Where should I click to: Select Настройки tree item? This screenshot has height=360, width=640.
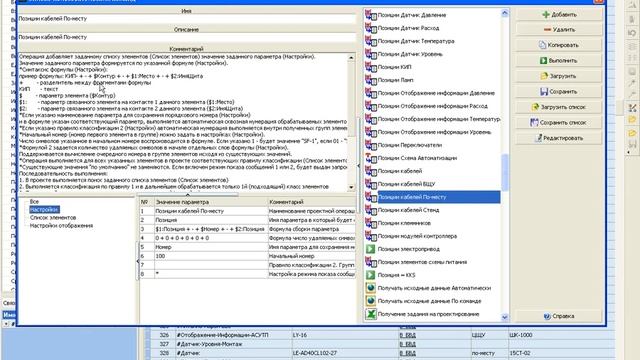pos(44,210)
